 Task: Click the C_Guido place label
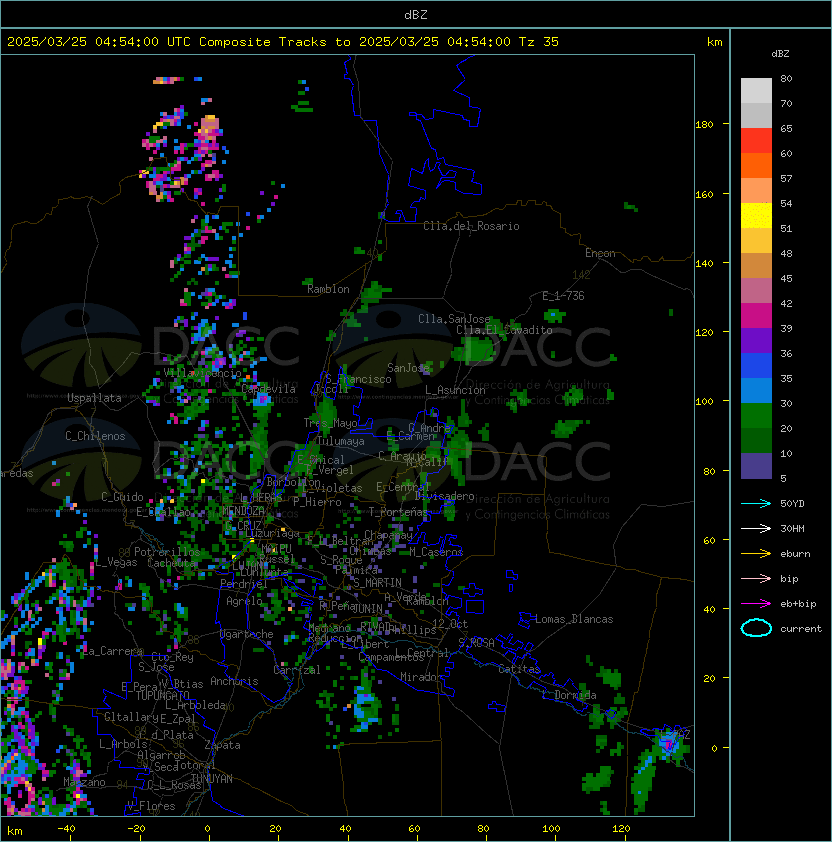click(122, 497)
